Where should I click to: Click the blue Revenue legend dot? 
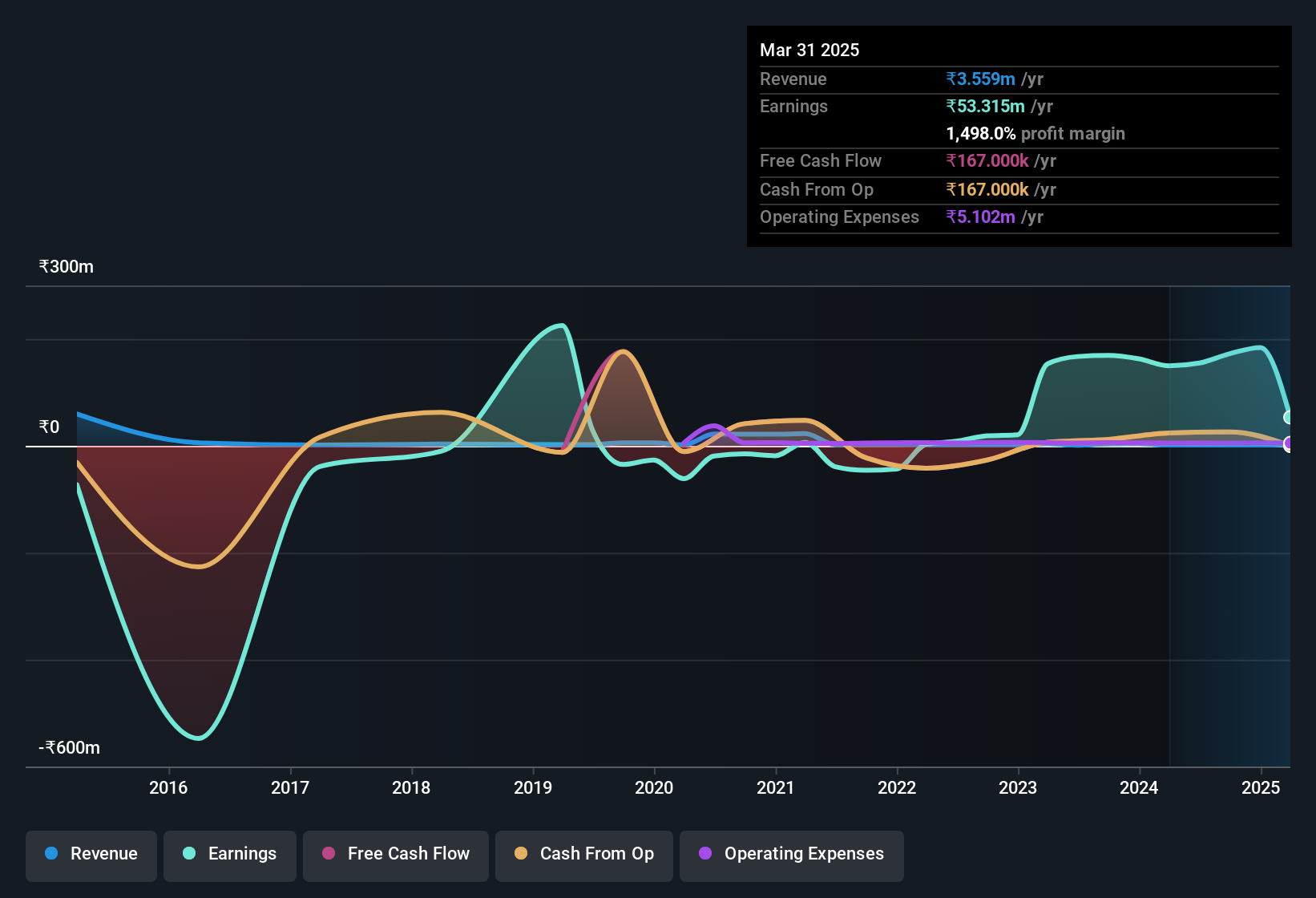pyautogui.click(x=51, y=853)
